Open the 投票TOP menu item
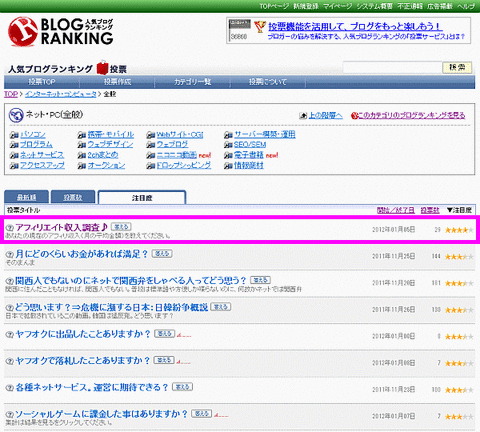Viewport: 480px width, 432px height. pos(42,82)
